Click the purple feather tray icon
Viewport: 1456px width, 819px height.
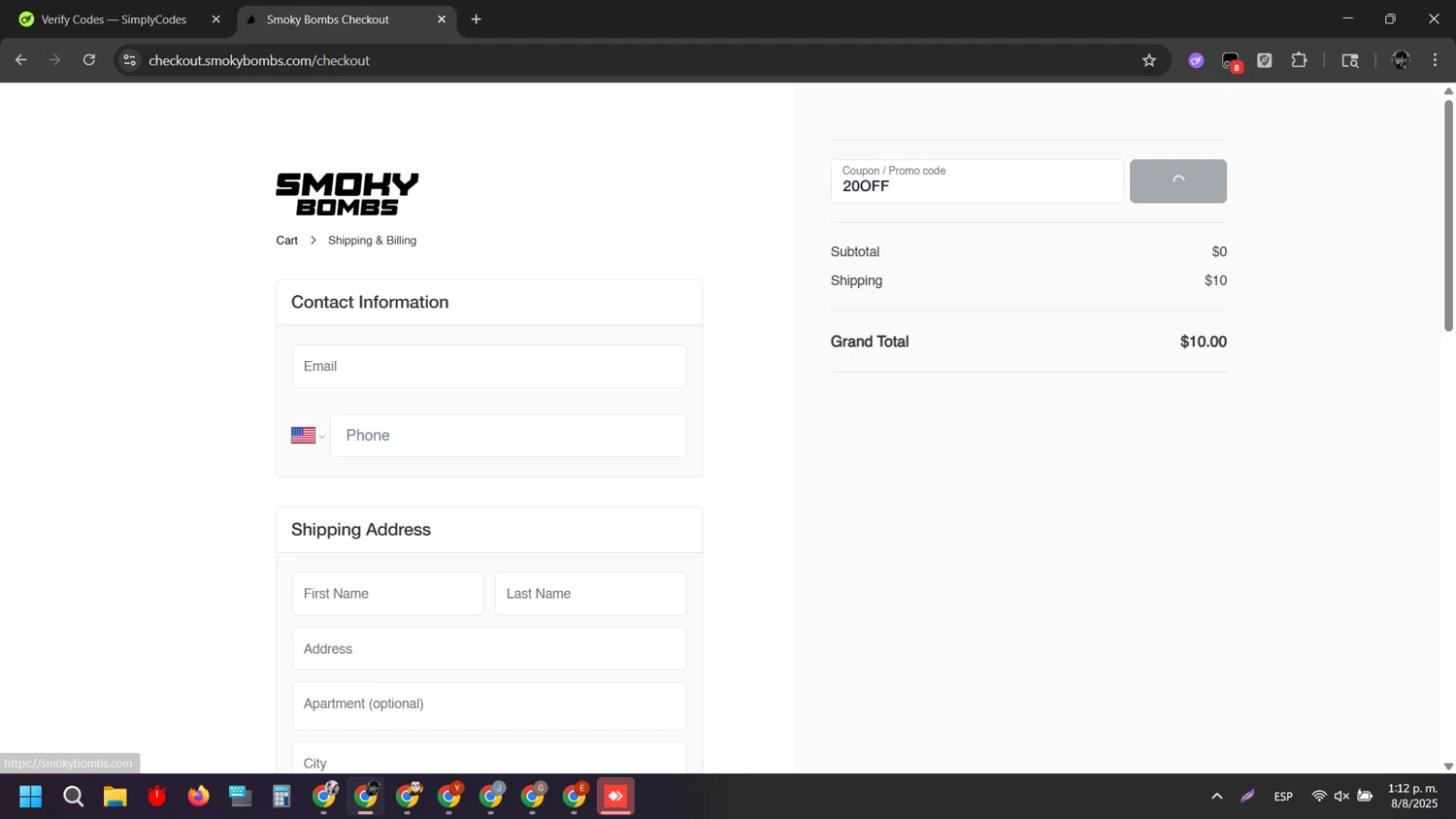1248,797
